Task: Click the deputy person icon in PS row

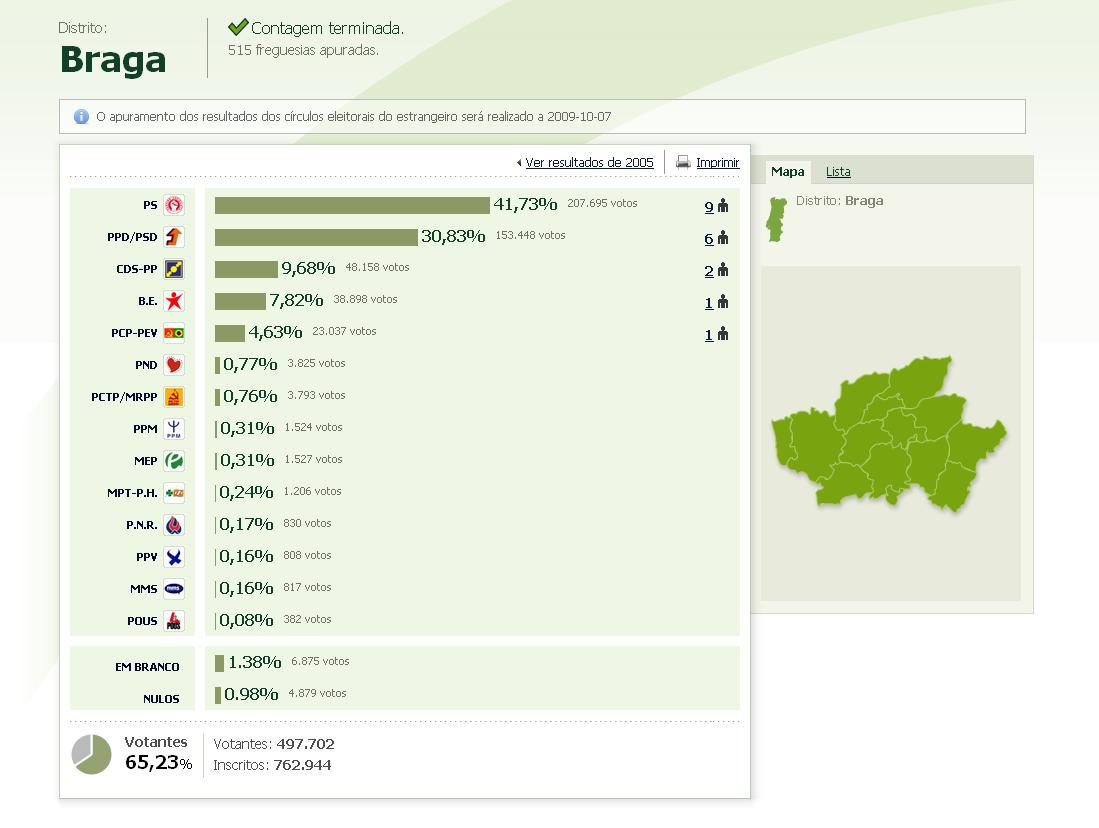Action: pyautogui.click(x=723, y=205)
